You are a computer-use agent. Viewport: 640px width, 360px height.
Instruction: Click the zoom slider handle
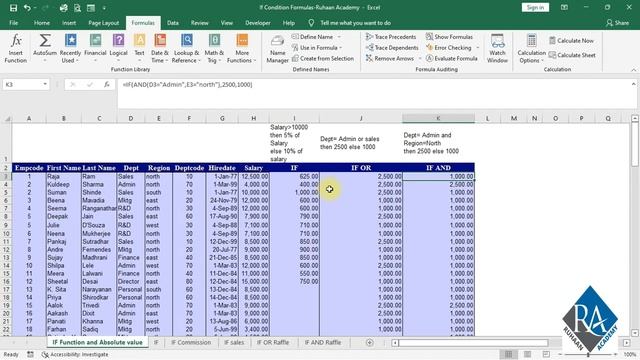click(588, 354)
